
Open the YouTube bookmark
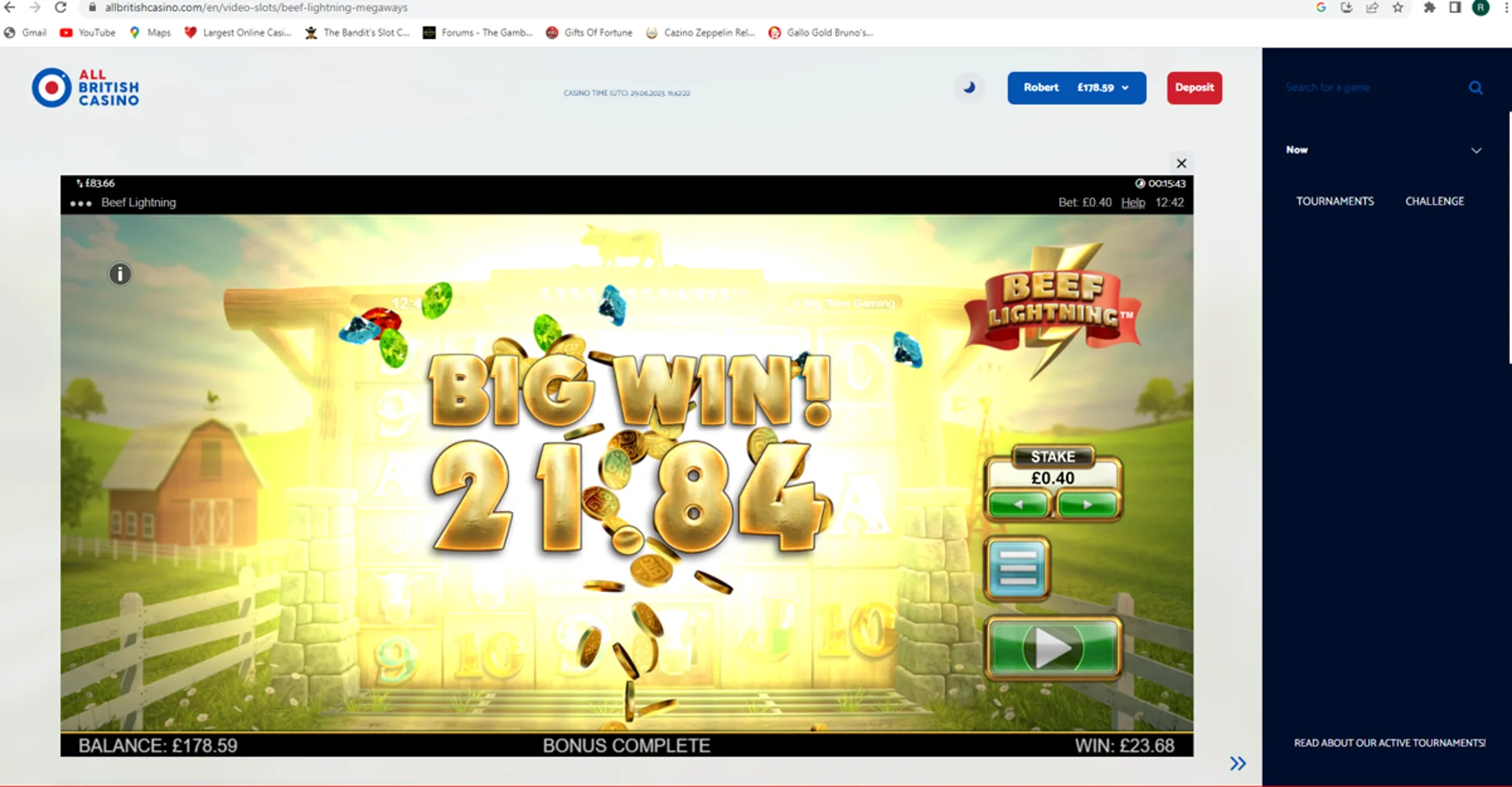[87, 32]
